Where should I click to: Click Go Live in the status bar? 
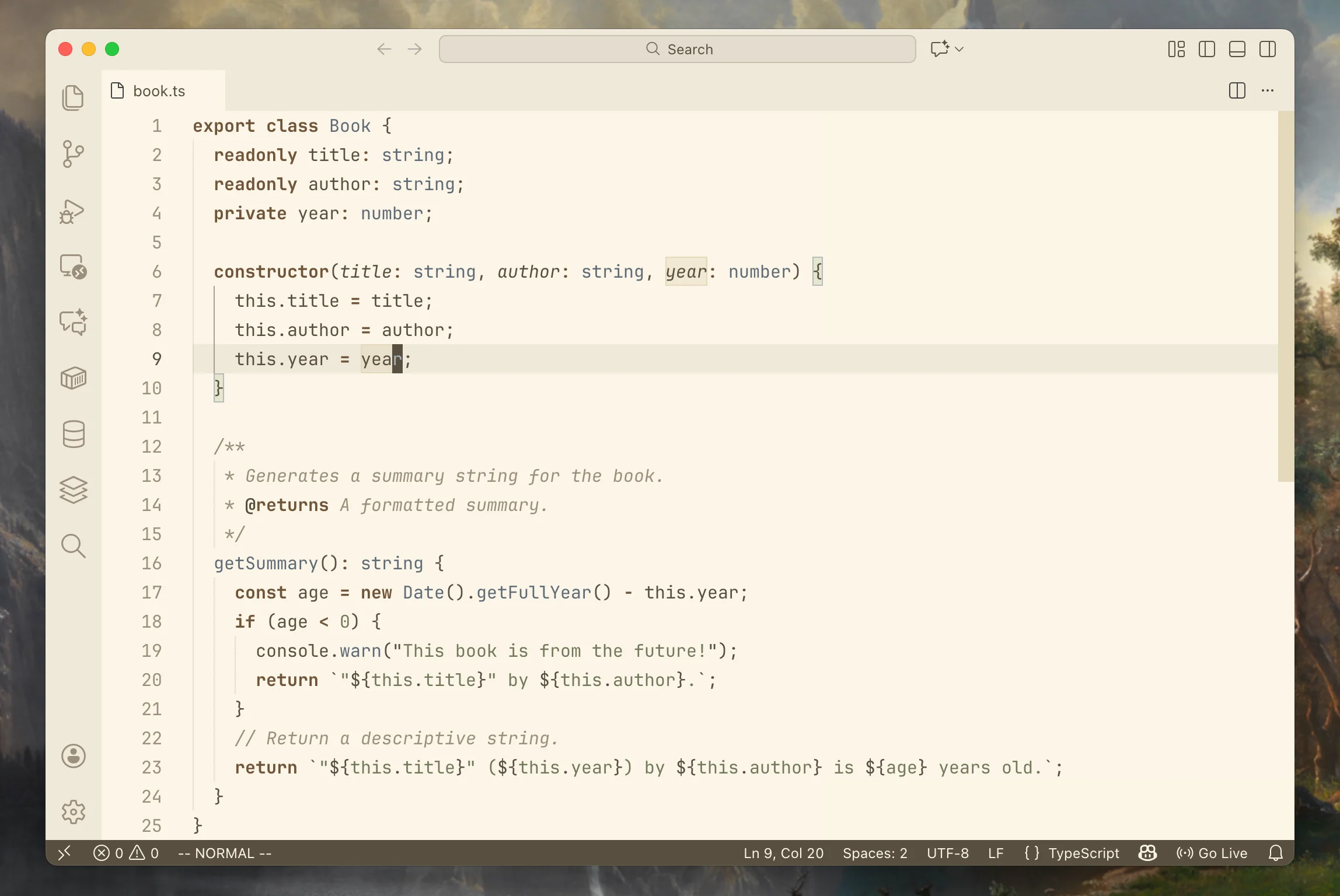pos(1212,853)
